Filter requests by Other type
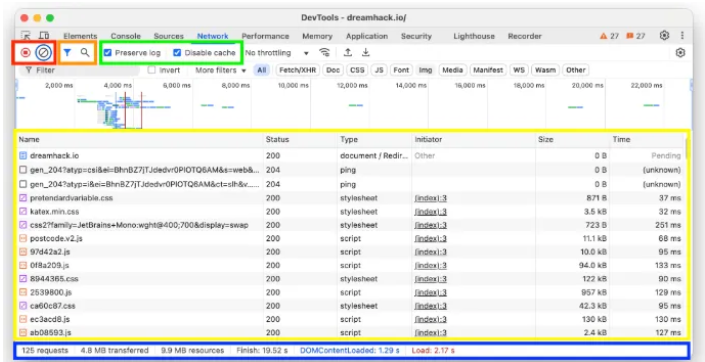 tap(576, 70)
